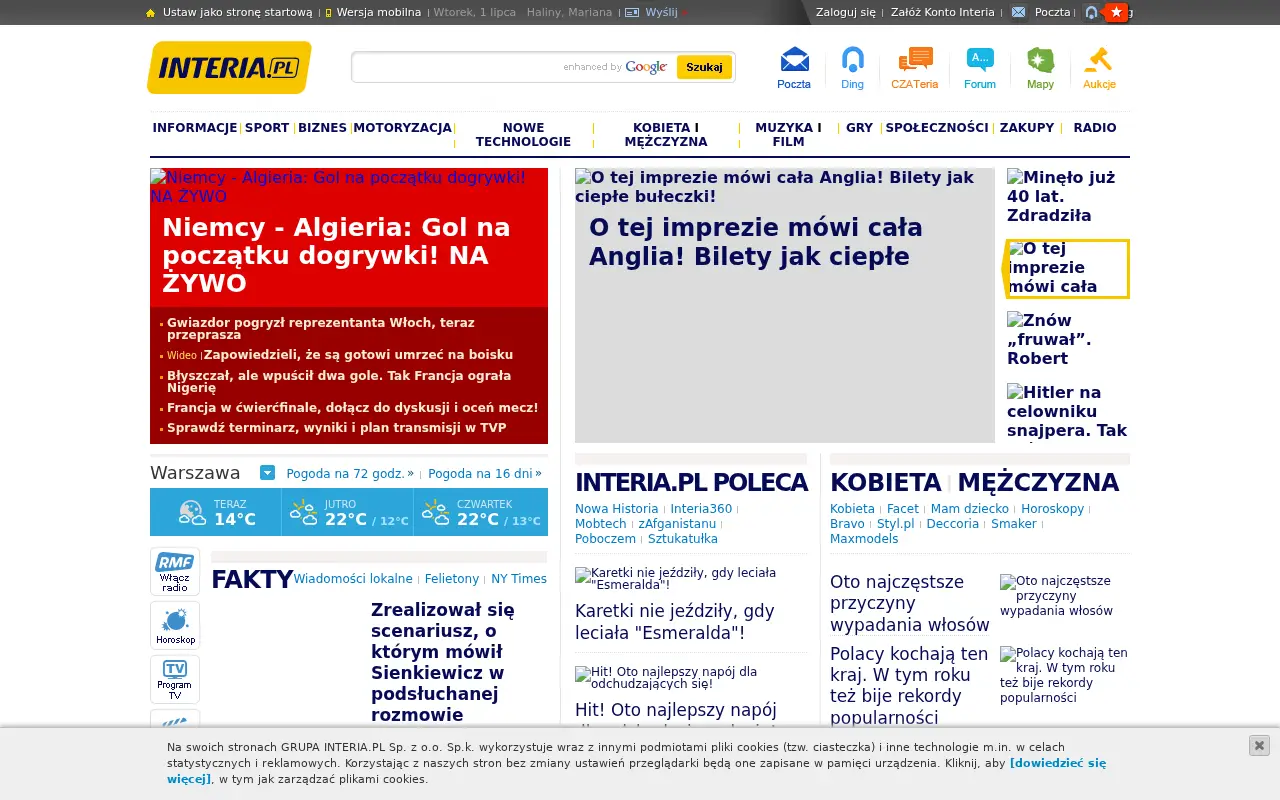Open the INFORMACJE menu
1280x800 pixels.
(x=195, y=128)
